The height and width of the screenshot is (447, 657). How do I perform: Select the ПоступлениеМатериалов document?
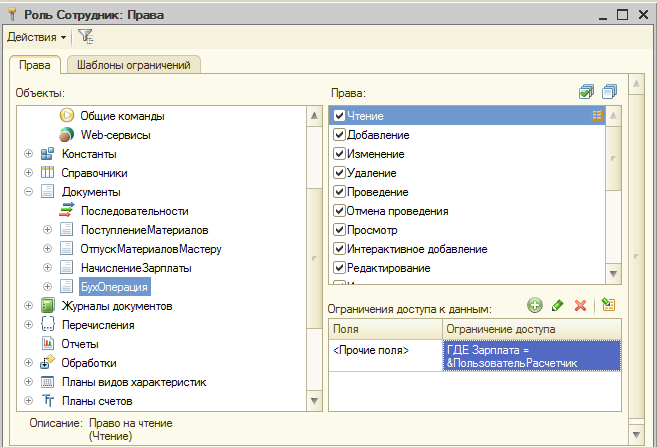point(144,230)
